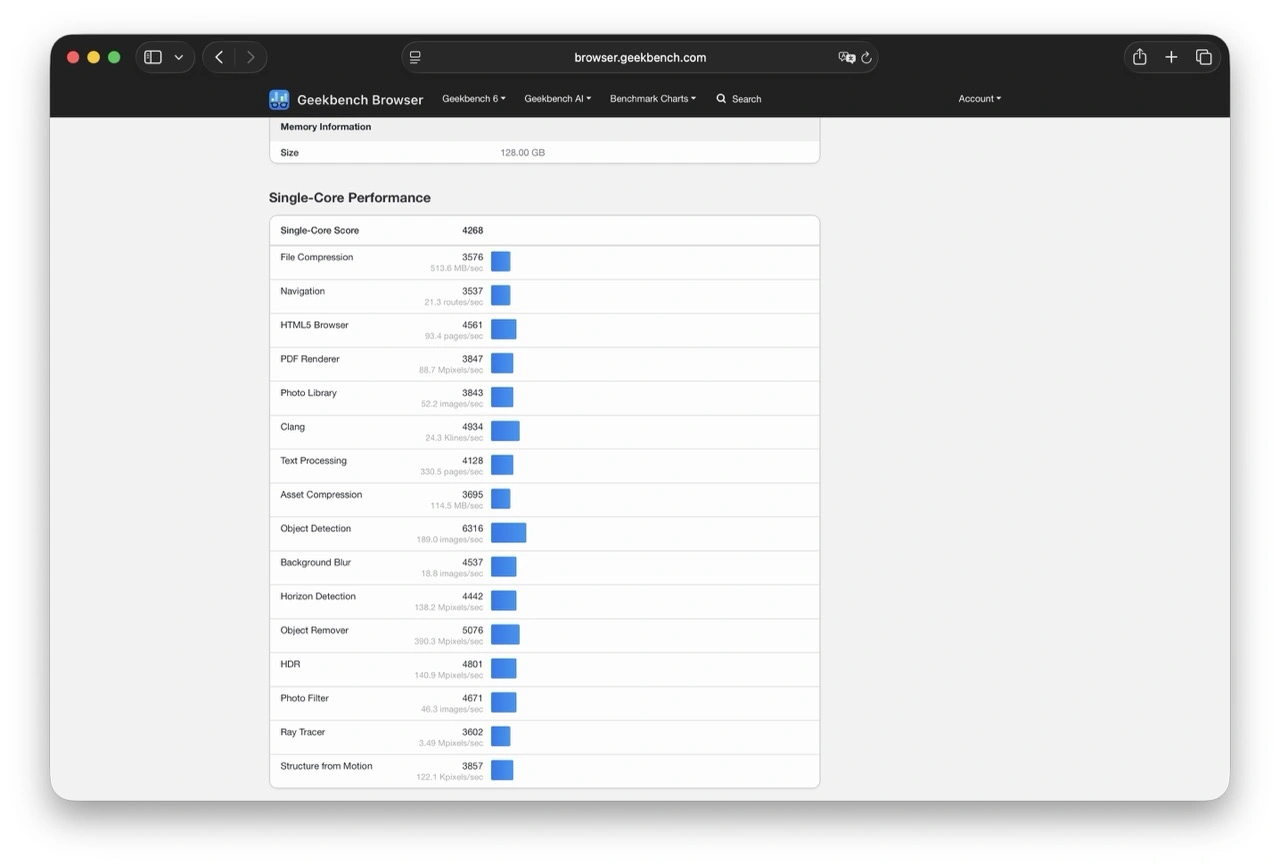The image size is (1280, 866).
Task: Click the translate icon in the address bar
Action: [x=846, y=58]
